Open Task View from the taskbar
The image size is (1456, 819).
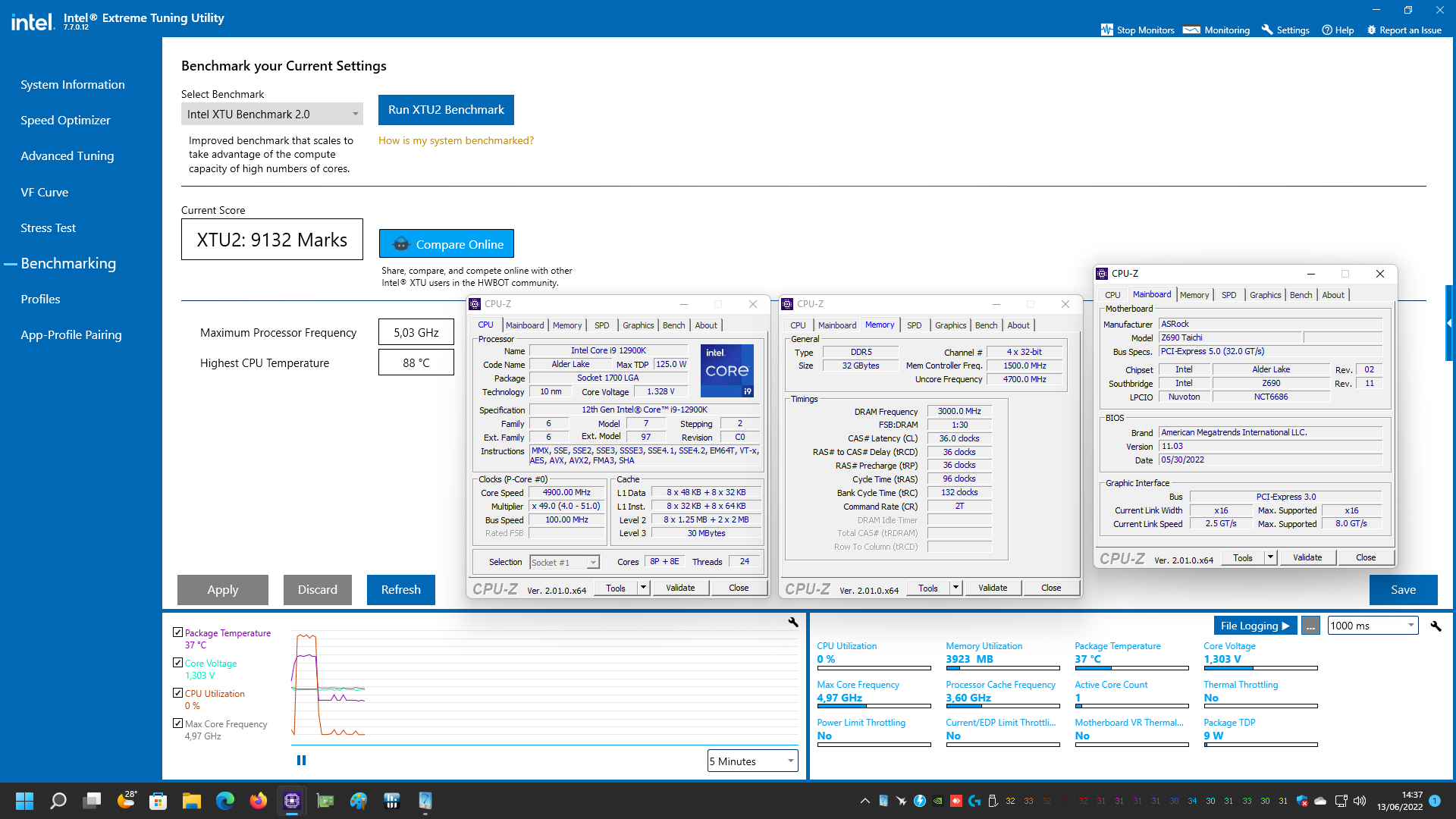tap(92, 801)
